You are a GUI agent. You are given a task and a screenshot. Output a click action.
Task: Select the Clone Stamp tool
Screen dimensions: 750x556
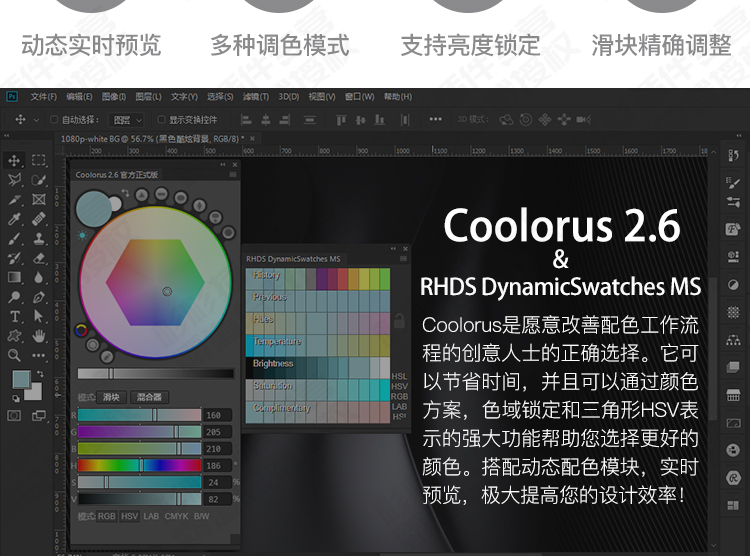[x=39, y=239]
